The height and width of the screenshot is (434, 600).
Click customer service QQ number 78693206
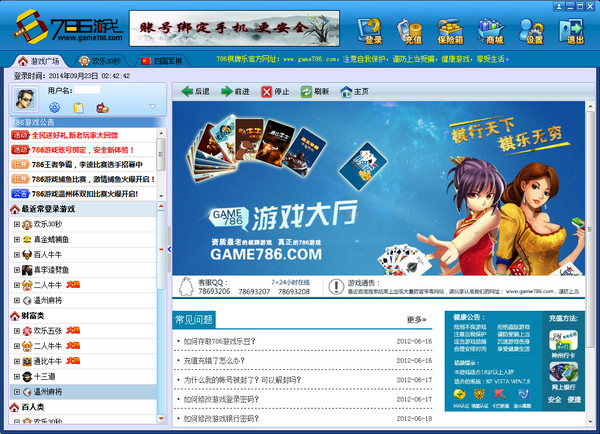pos(214,291)
